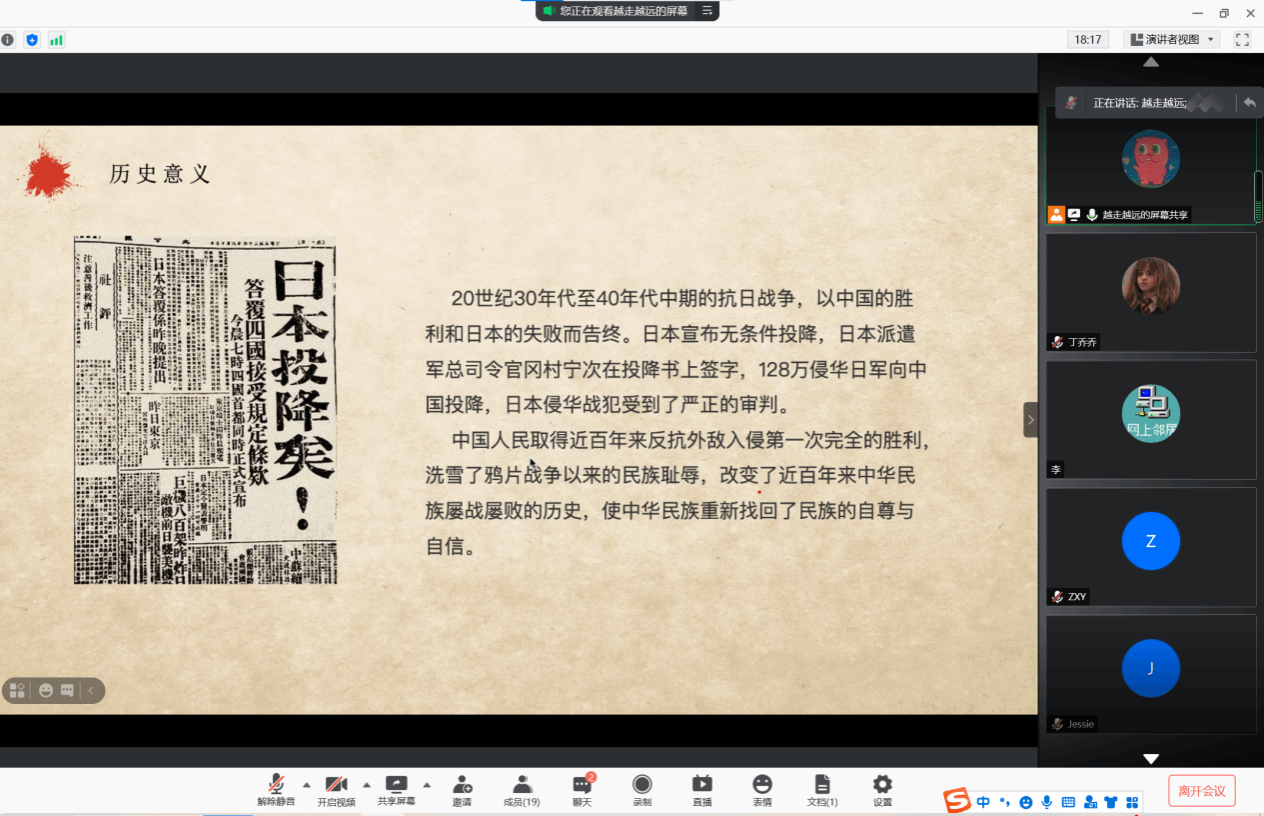
Task: Unmute microphone via 解除静音
Action: 276,789
